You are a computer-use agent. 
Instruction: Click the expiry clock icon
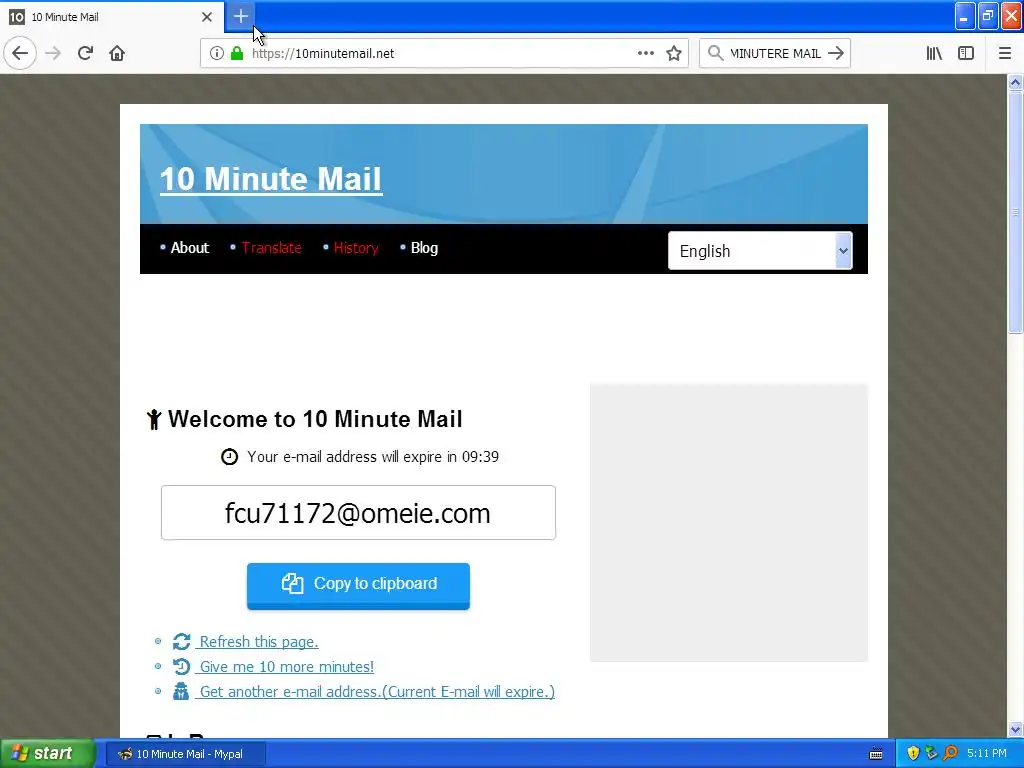(229, 456)
